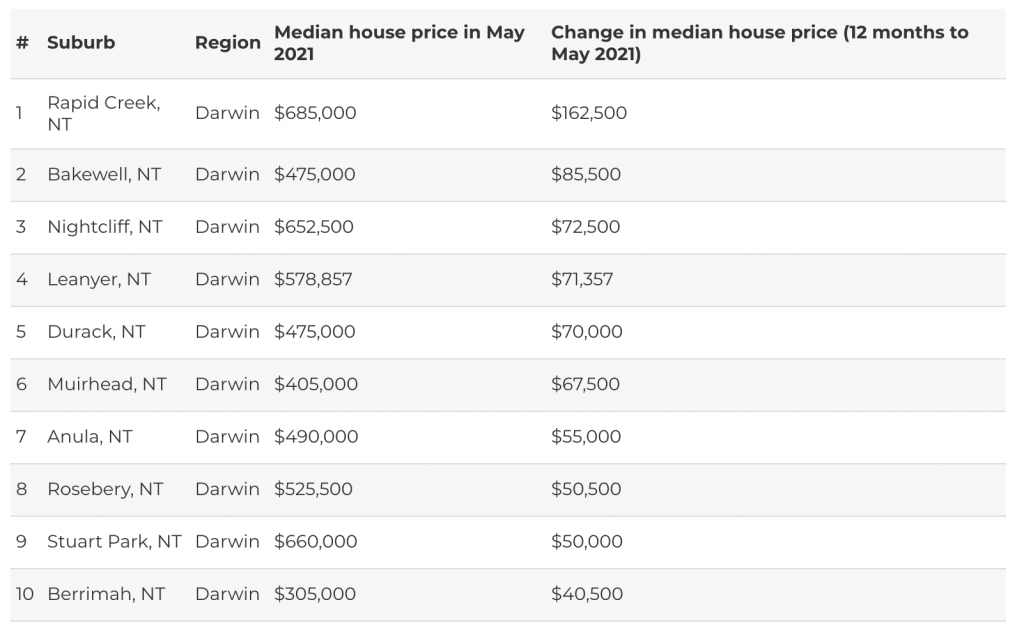Viewport: 1024px width, 632px height.
Task: Select the Bakewell, NT suburb cell
Action: click(x=104, y=174)
